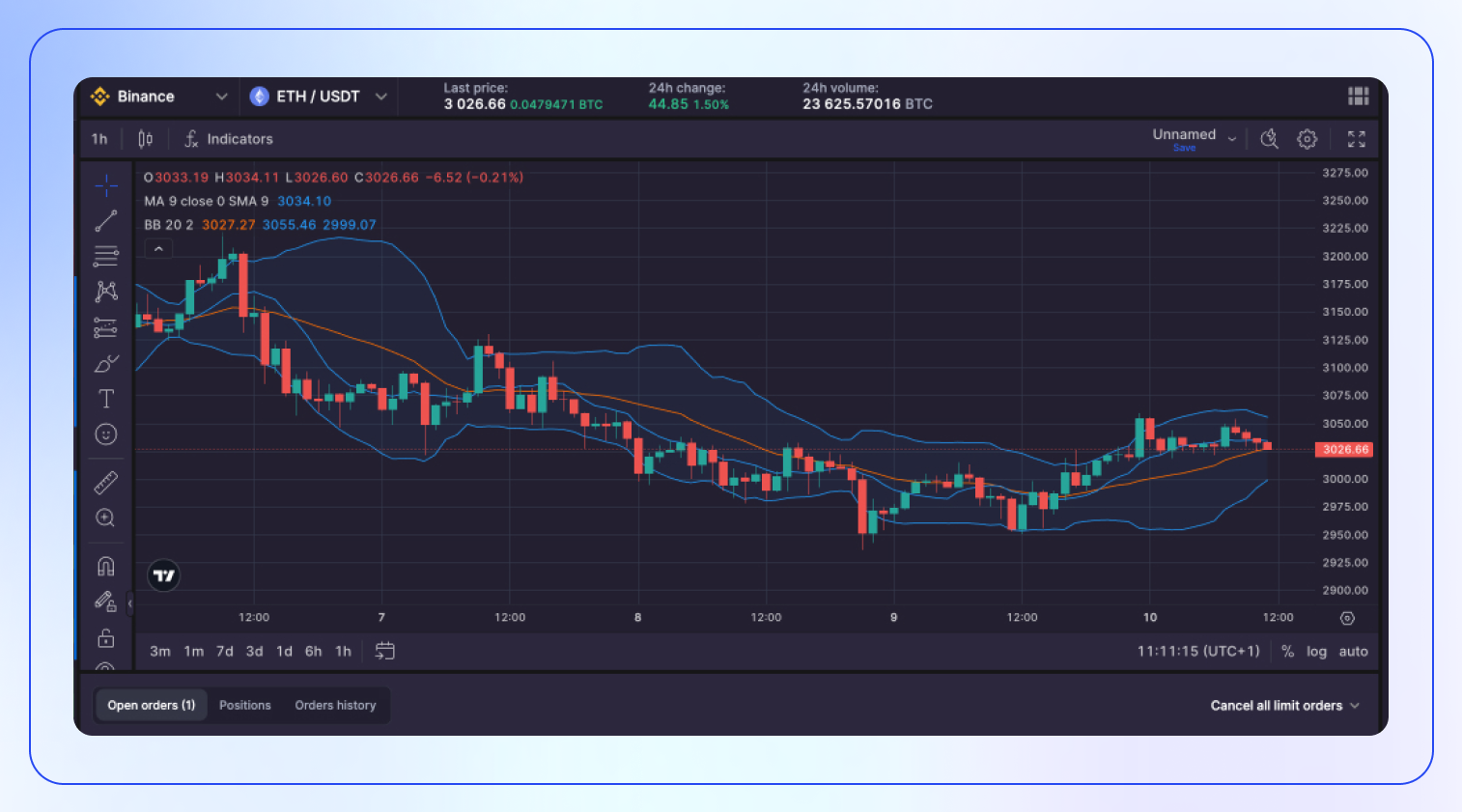
Task: Open the Fibonacci retracement tool
Action: 106,256
